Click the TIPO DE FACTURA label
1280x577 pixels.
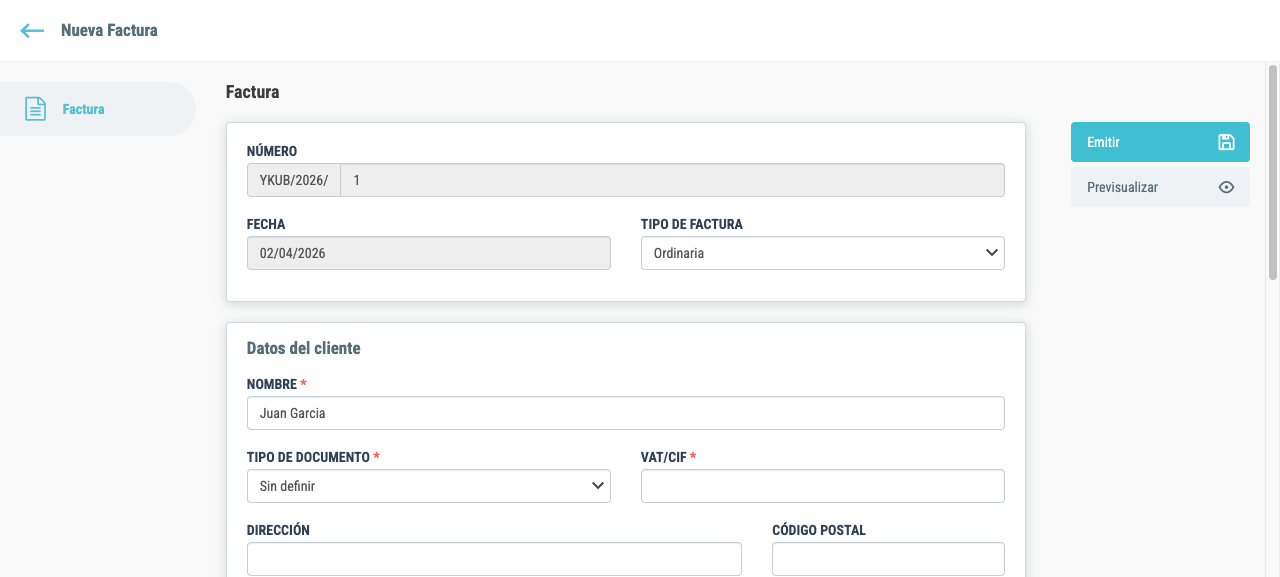point(691,224)
